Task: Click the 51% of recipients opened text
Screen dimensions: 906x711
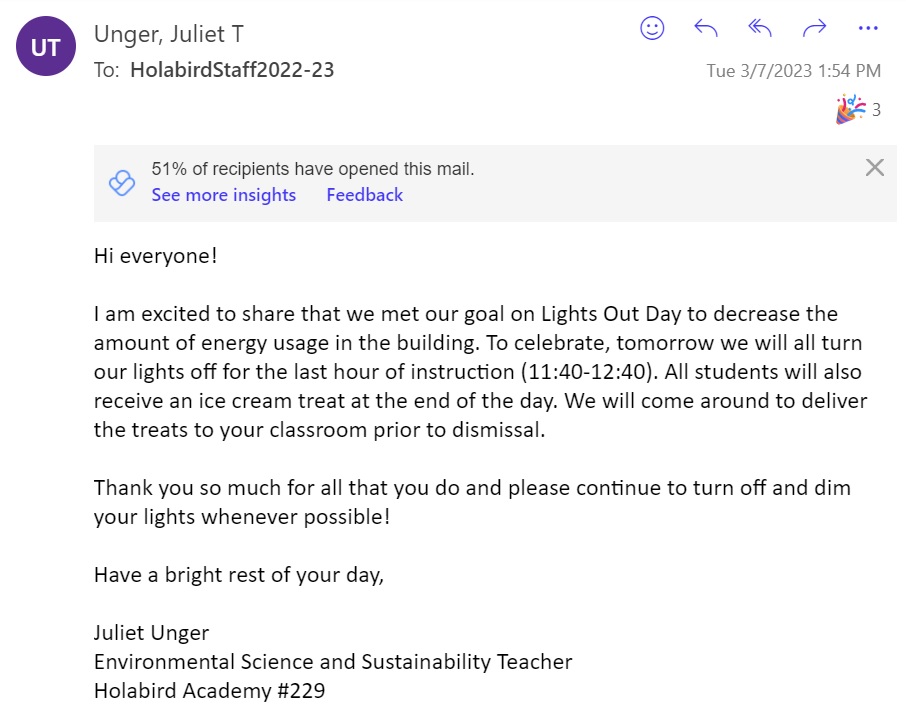Action: (x=312, y=169)
